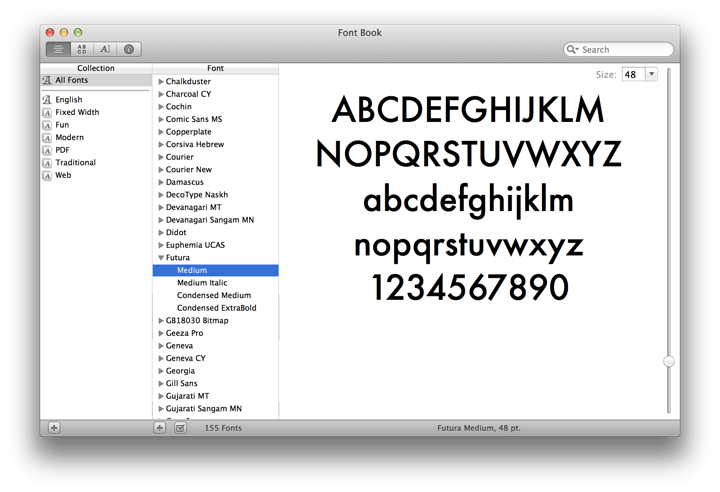Switch to Repertoire glyph grid view
Screen dimensions: 720x492
pyautogui.click(x=82, y=49)
